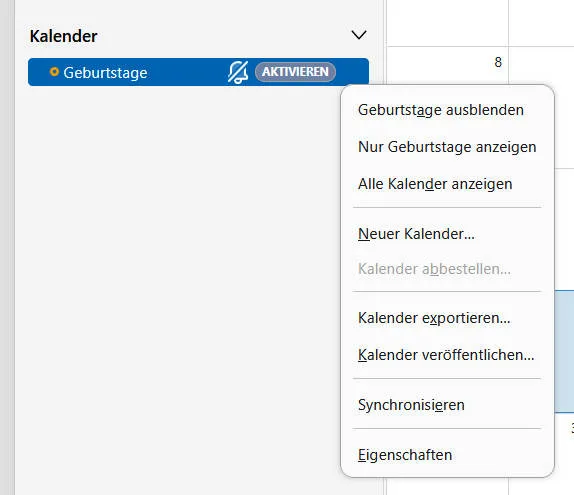Select the Geburtstage calendar entry
The image size is (574, 495).
coord(198,72)
